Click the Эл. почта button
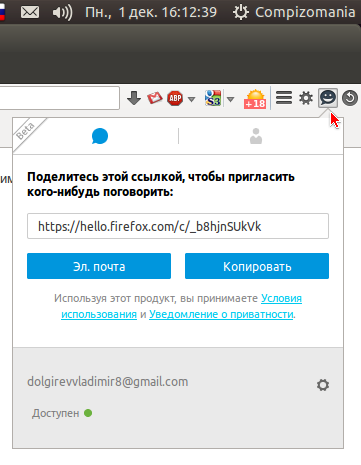 [x=99, y=266]
